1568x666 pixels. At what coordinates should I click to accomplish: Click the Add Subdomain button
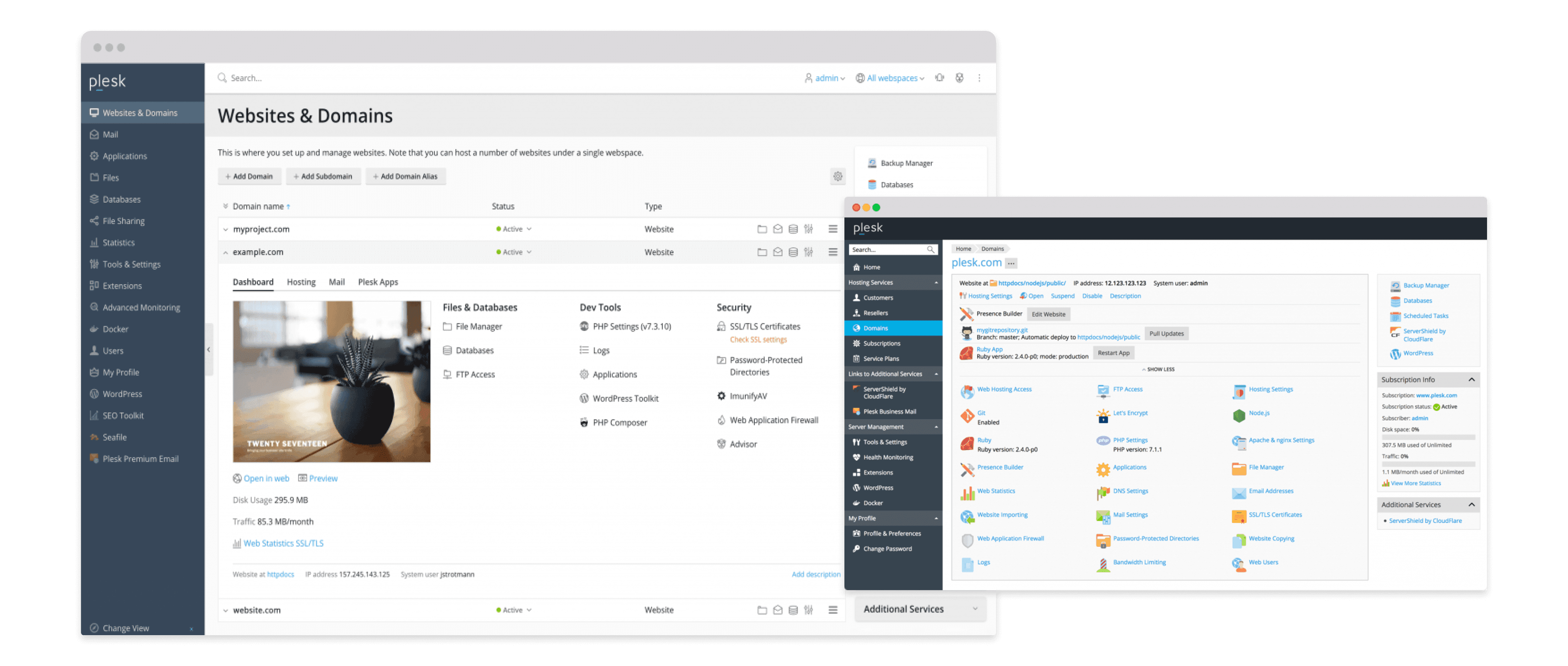click(323, 177)
